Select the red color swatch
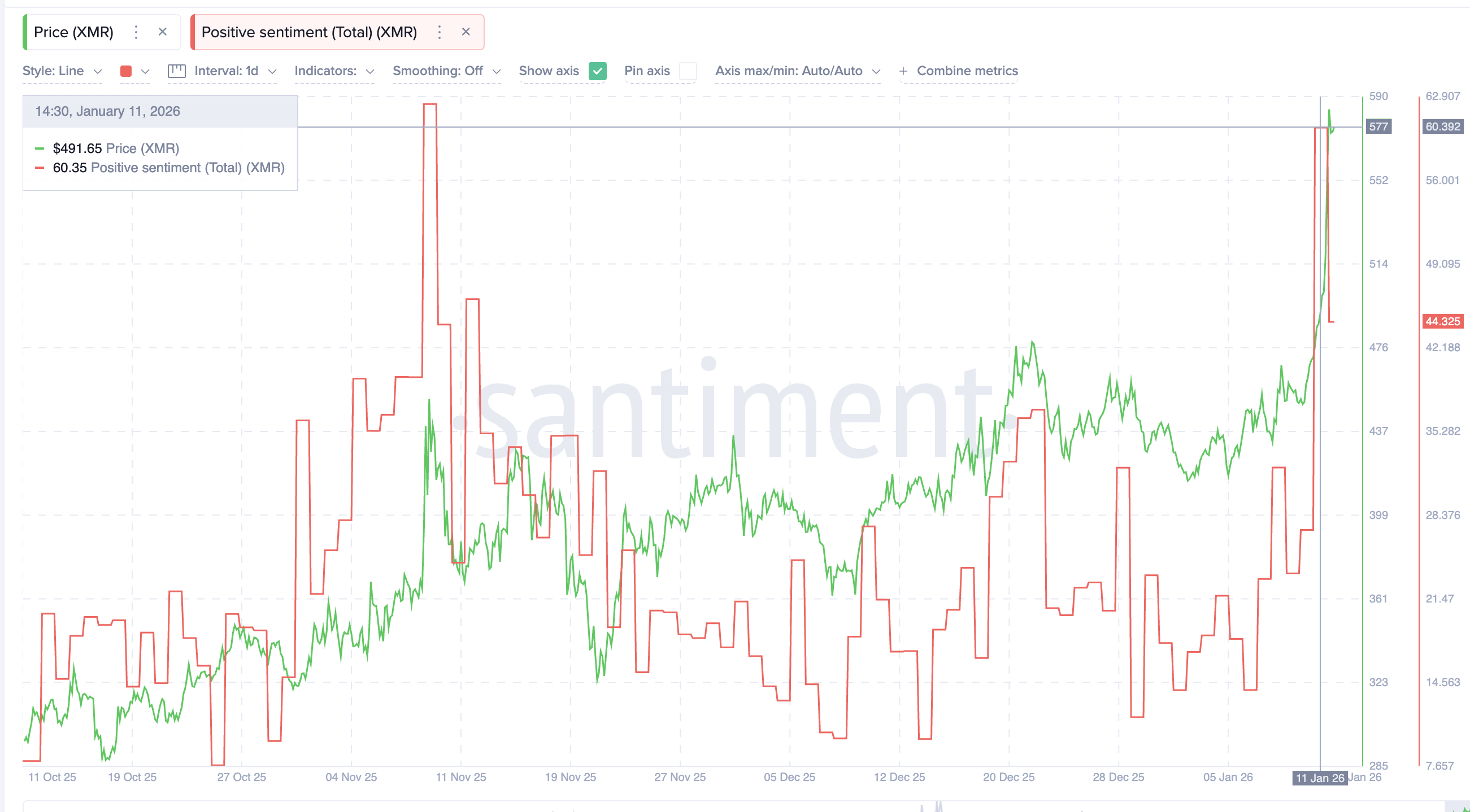Image resolution: width=1470 pixels, height=812 pixels. pos(127,71)
